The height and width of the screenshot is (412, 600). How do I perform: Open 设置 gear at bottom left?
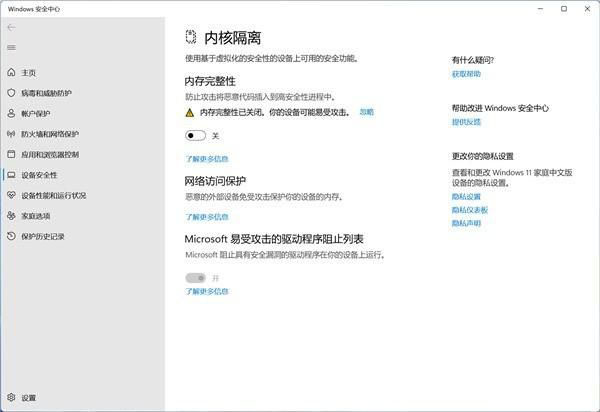point(28,397)
